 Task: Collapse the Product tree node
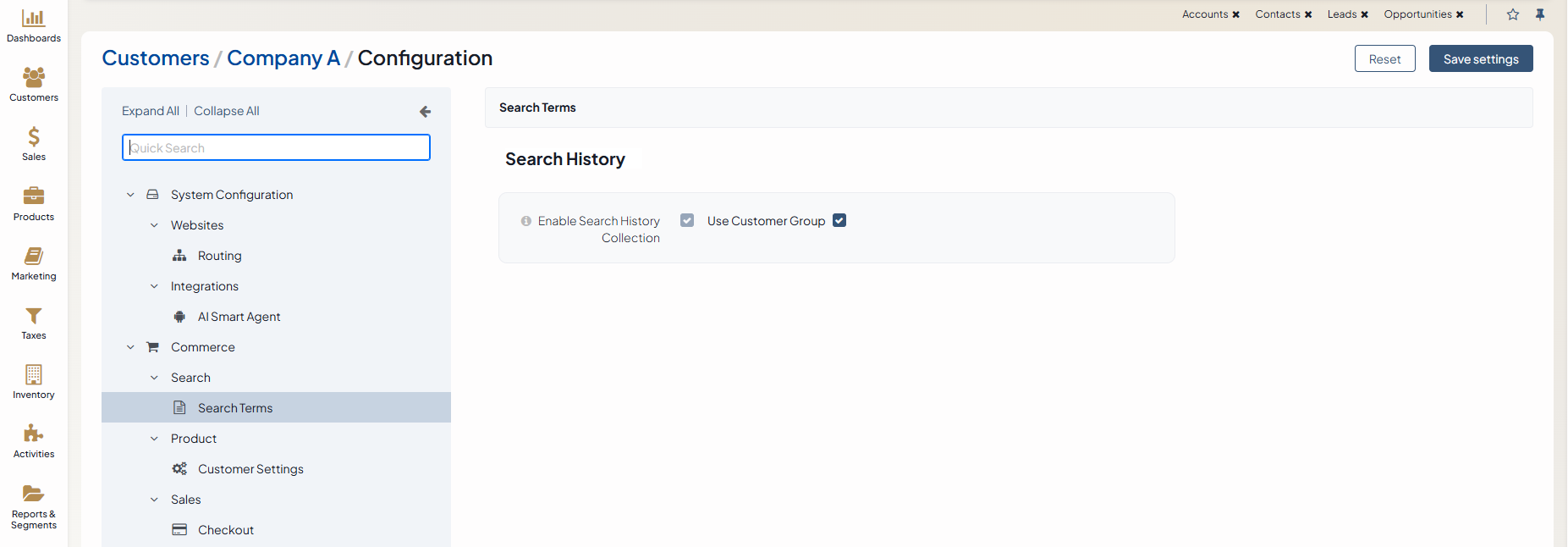click(154, 439)
